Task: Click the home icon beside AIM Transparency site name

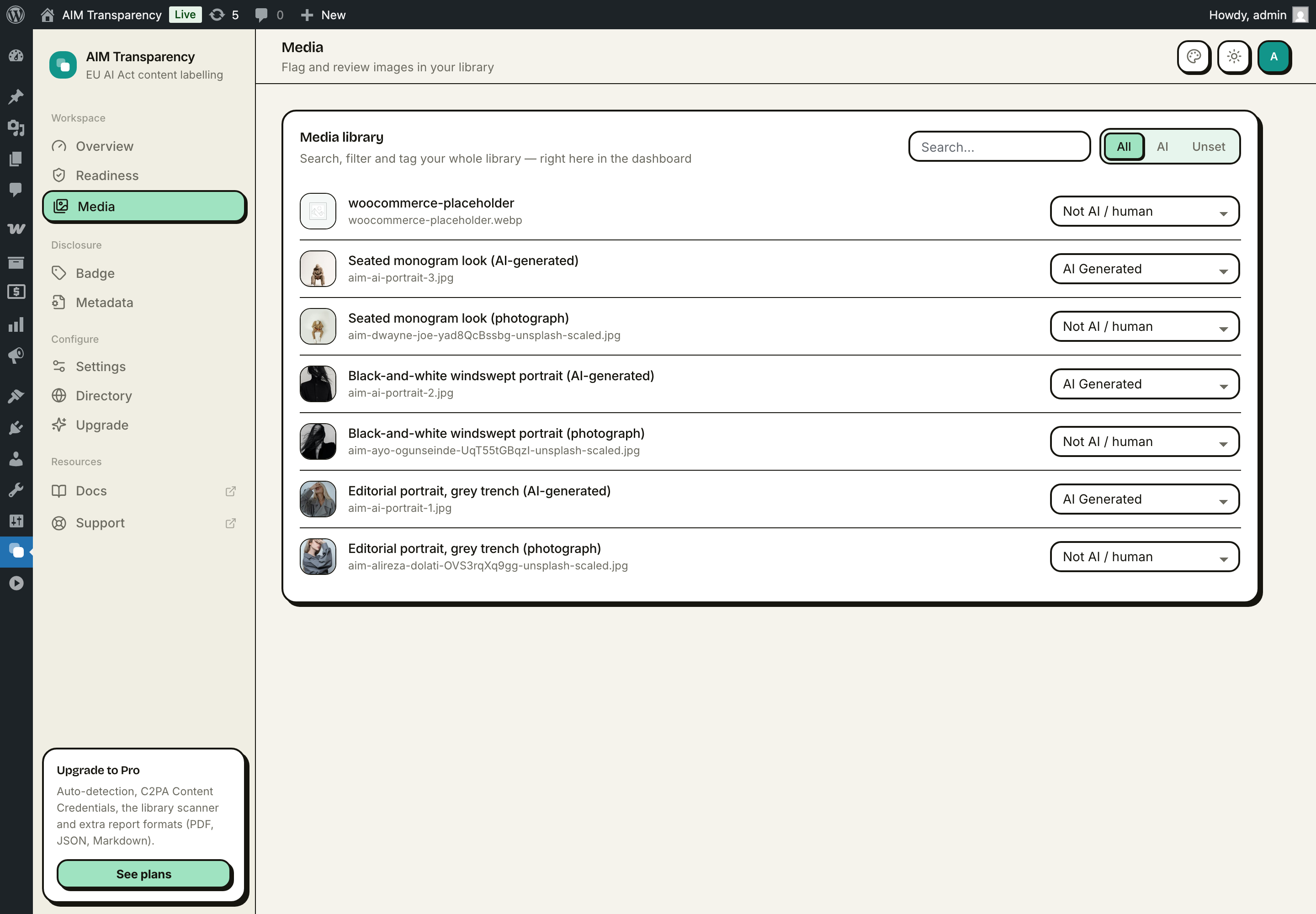Action: (x=48, y=15)
